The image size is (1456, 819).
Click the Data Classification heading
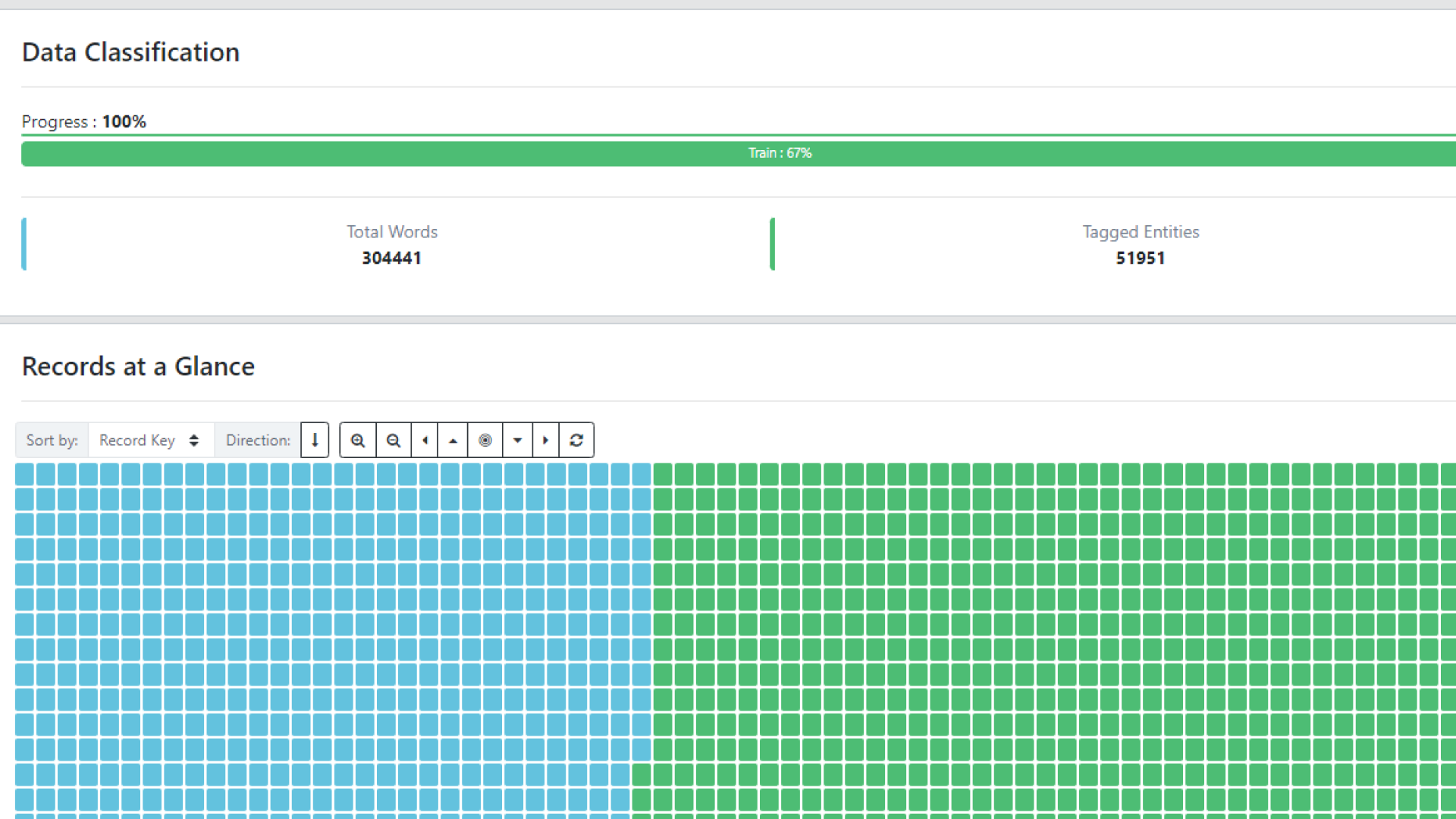point(130,52)
